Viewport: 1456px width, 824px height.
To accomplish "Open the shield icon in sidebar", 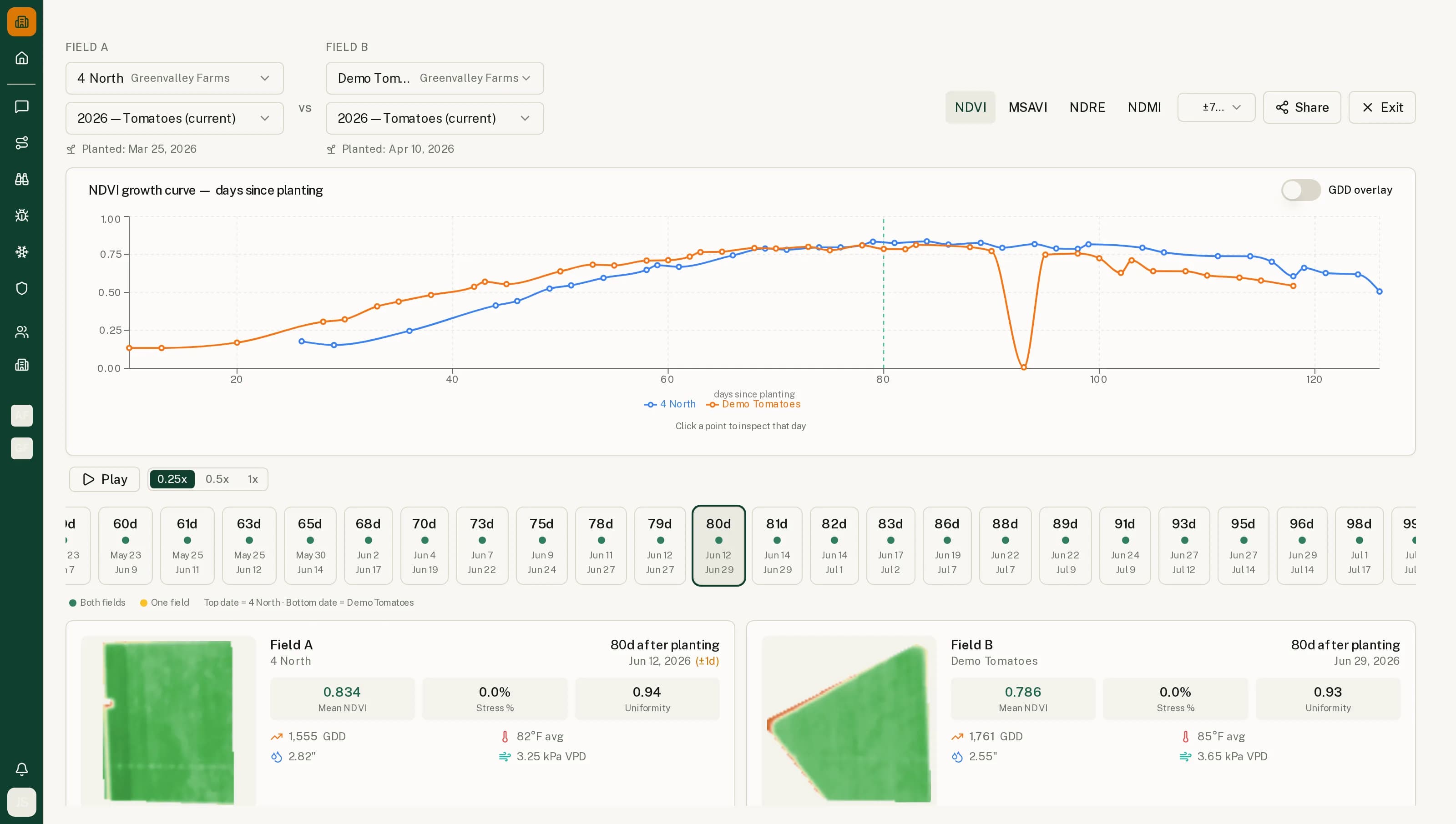I will click(21, 288).
